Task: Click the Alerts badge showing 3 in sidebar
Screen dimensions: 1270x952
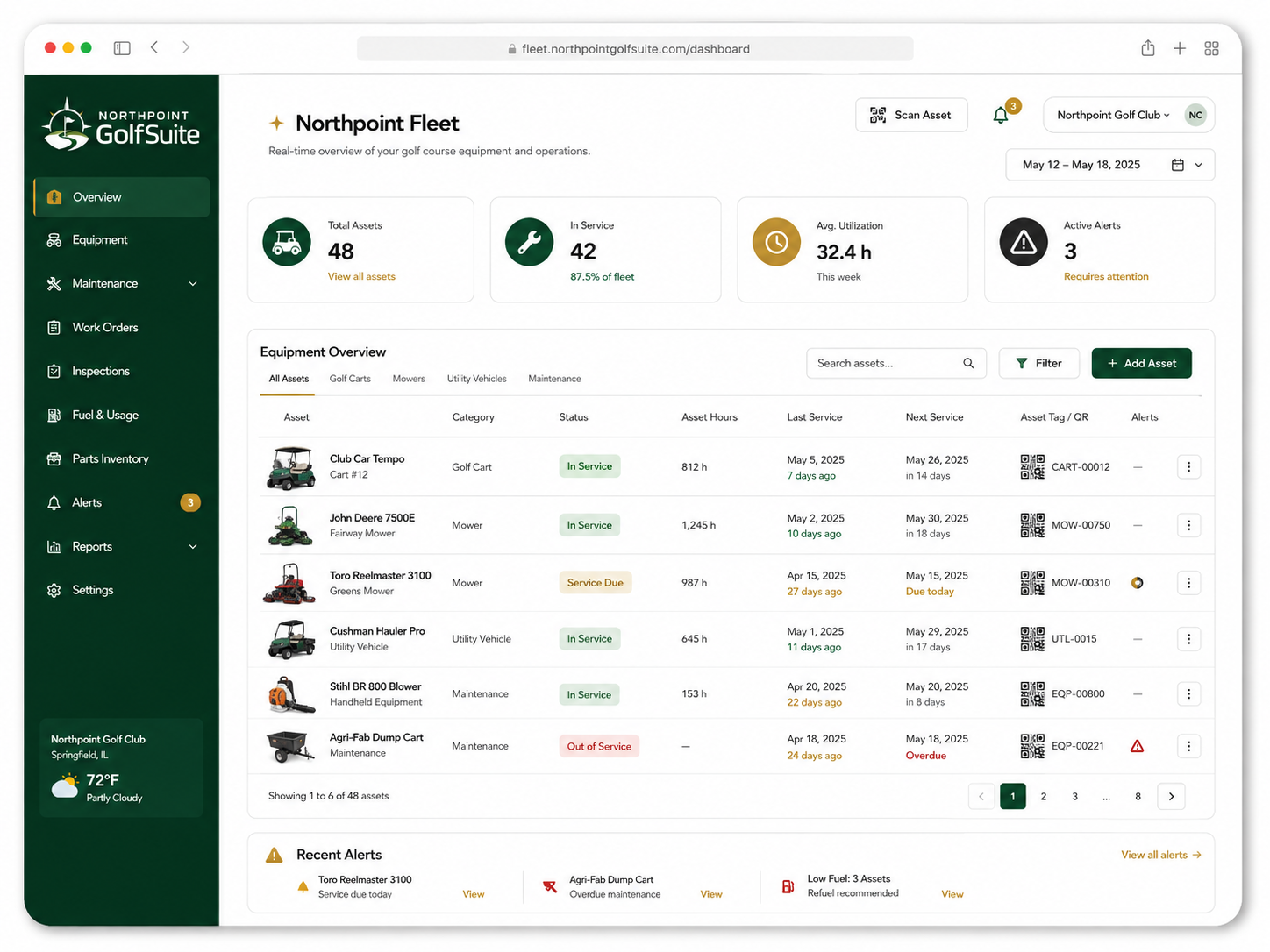Action: coord(190,502)
